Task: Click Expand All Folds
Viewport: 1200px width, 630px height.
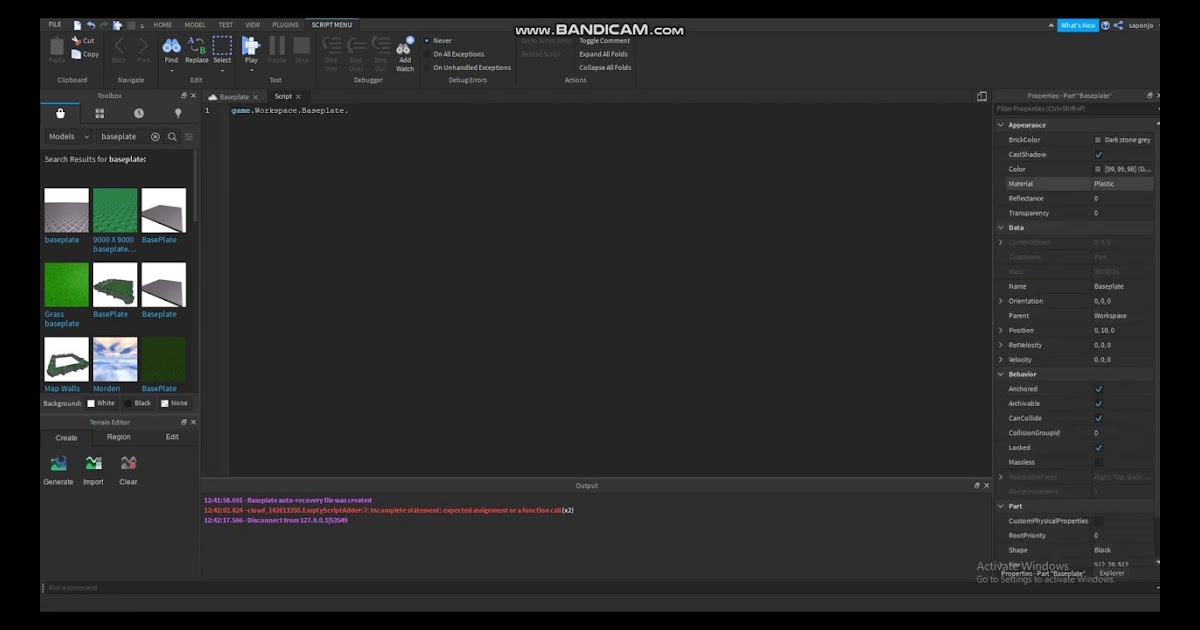Action: point(604,54)
